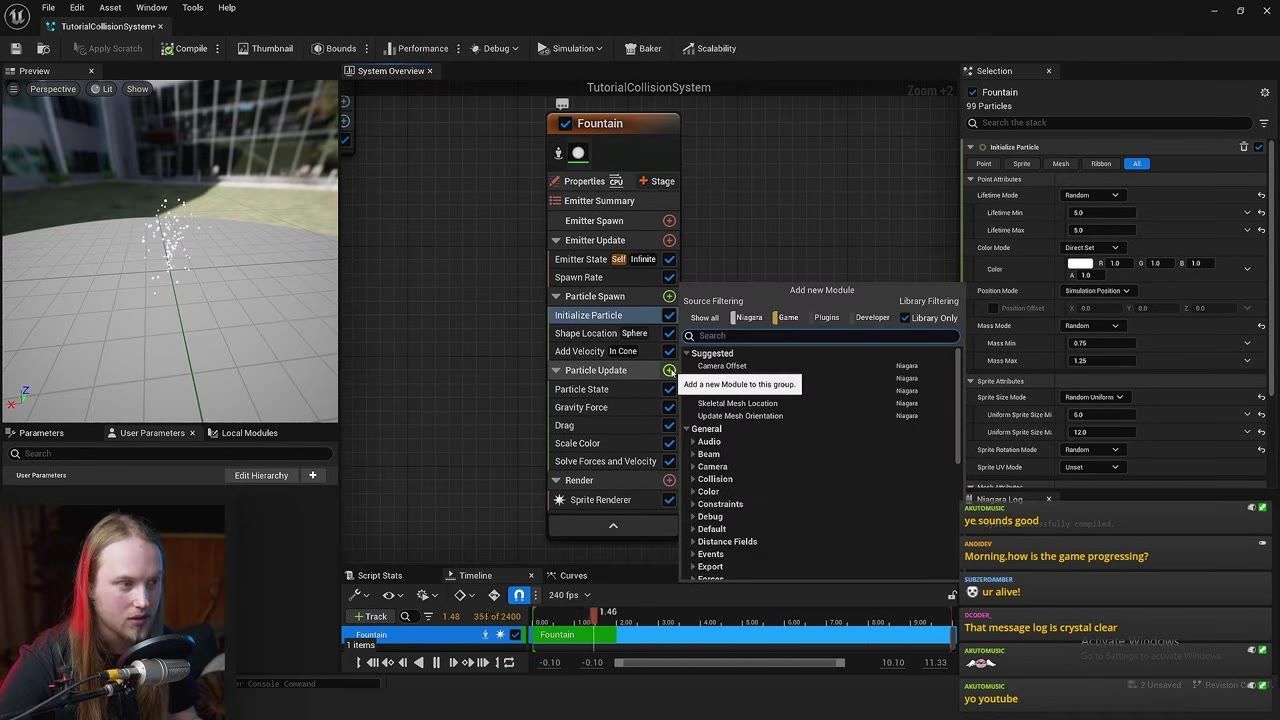1280x720 pixels.
Task: Open the Color Mode Direct Set dropdown
Action: point(1092,247)
